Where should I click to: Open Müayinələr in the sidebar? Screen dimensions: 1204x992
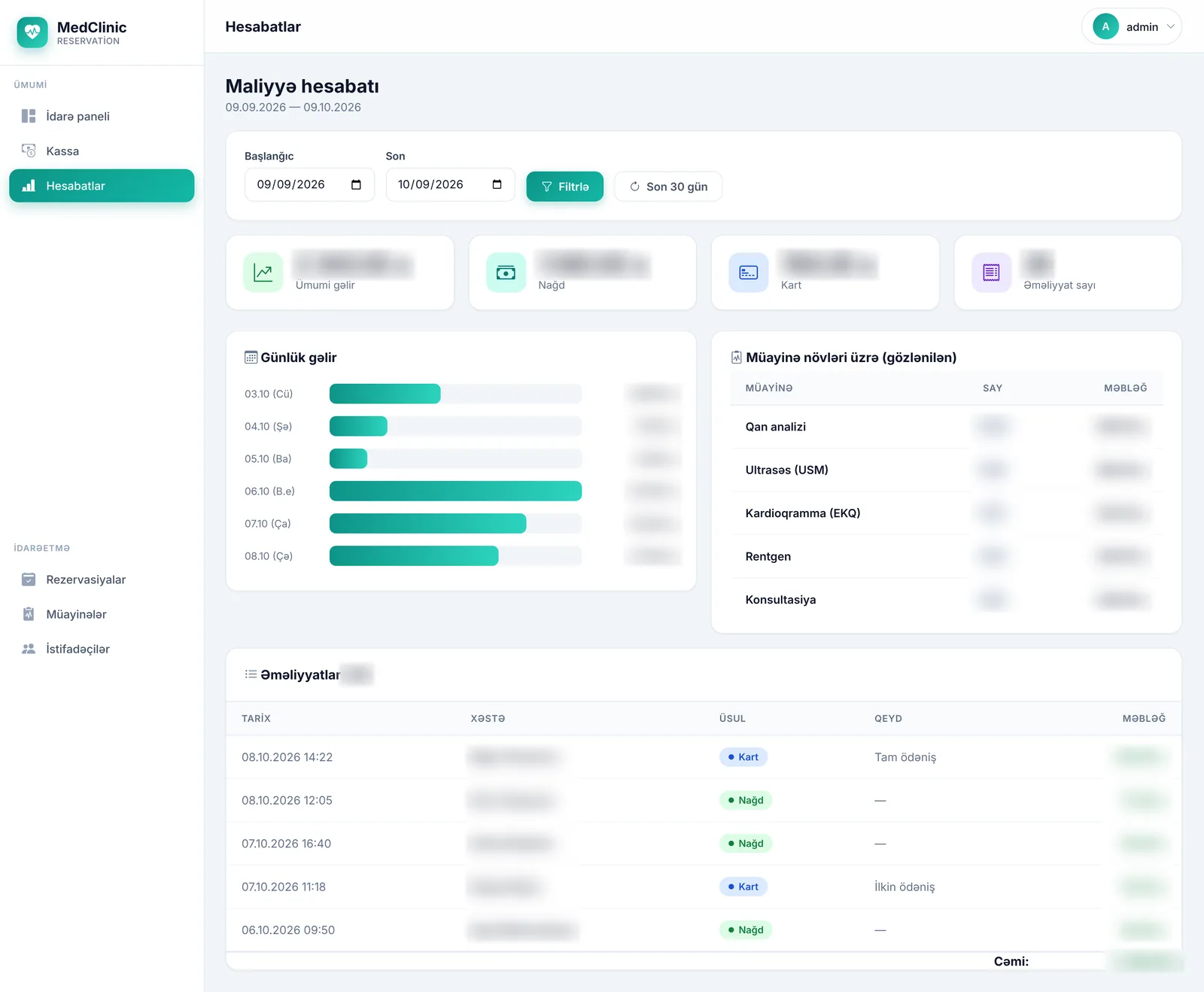(102, 614)
